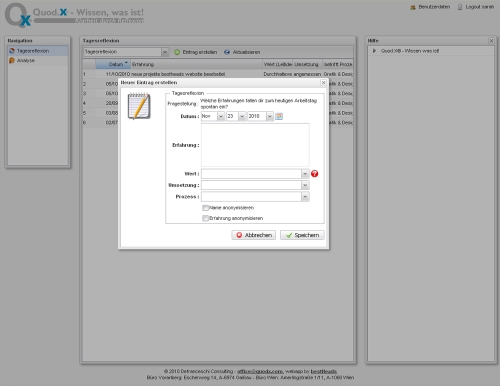
Task: Click into the Erfahrung text area
Action: [x=255, y=145]
